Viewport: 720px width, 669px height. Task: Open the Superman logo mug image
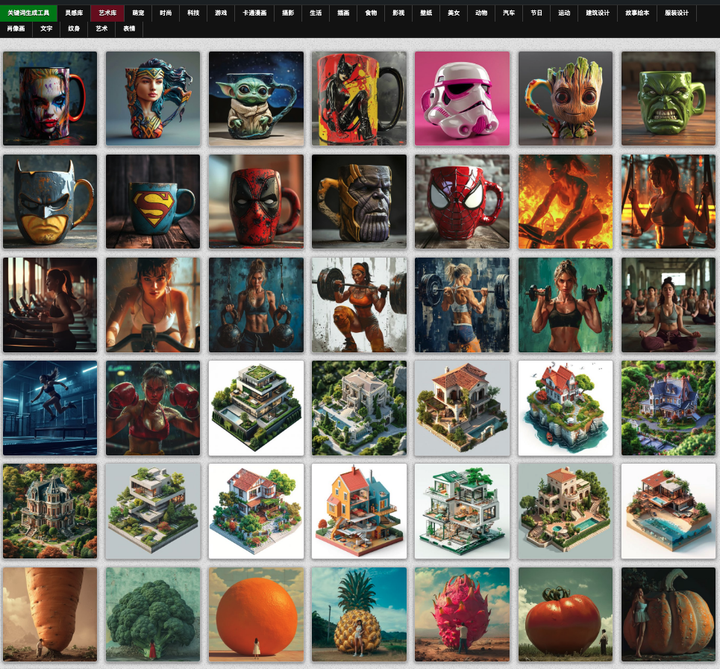point(153,202)
